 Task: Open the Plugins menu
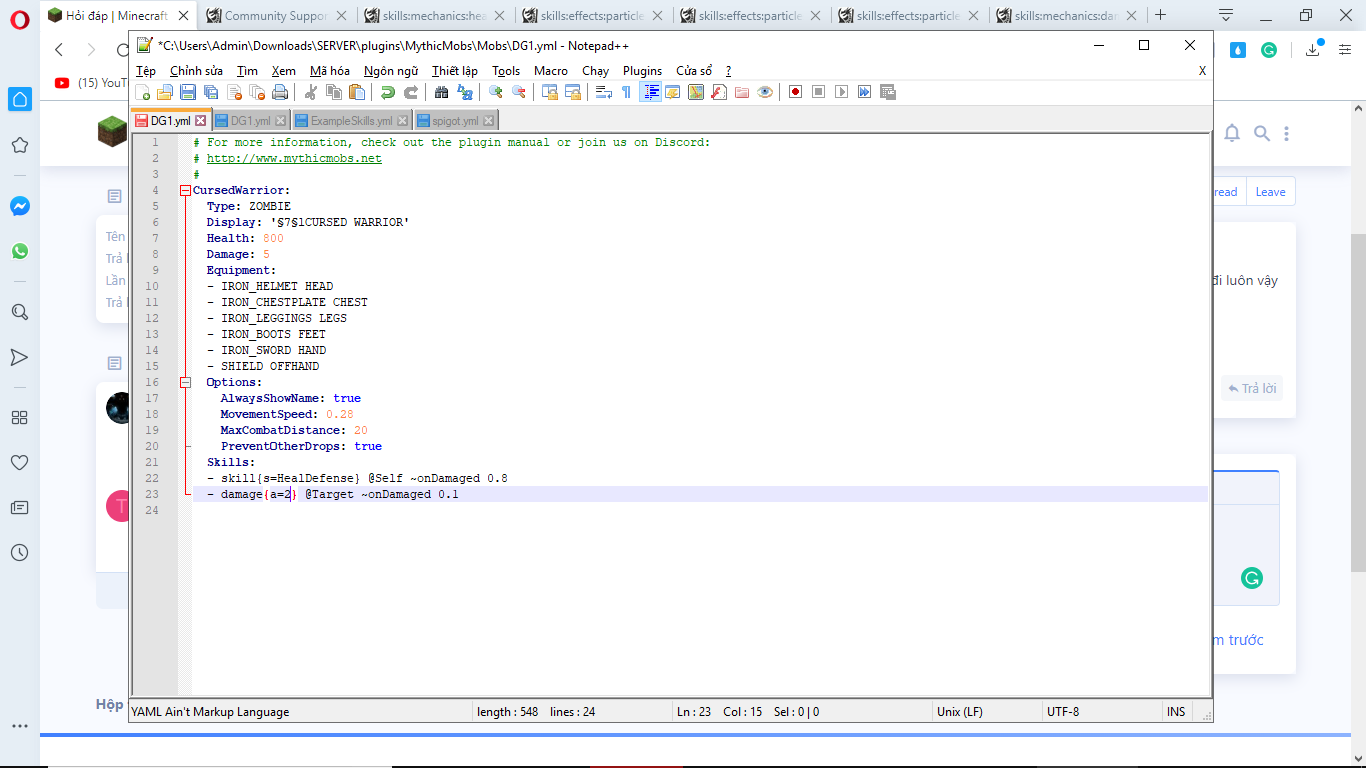point(642,71)
